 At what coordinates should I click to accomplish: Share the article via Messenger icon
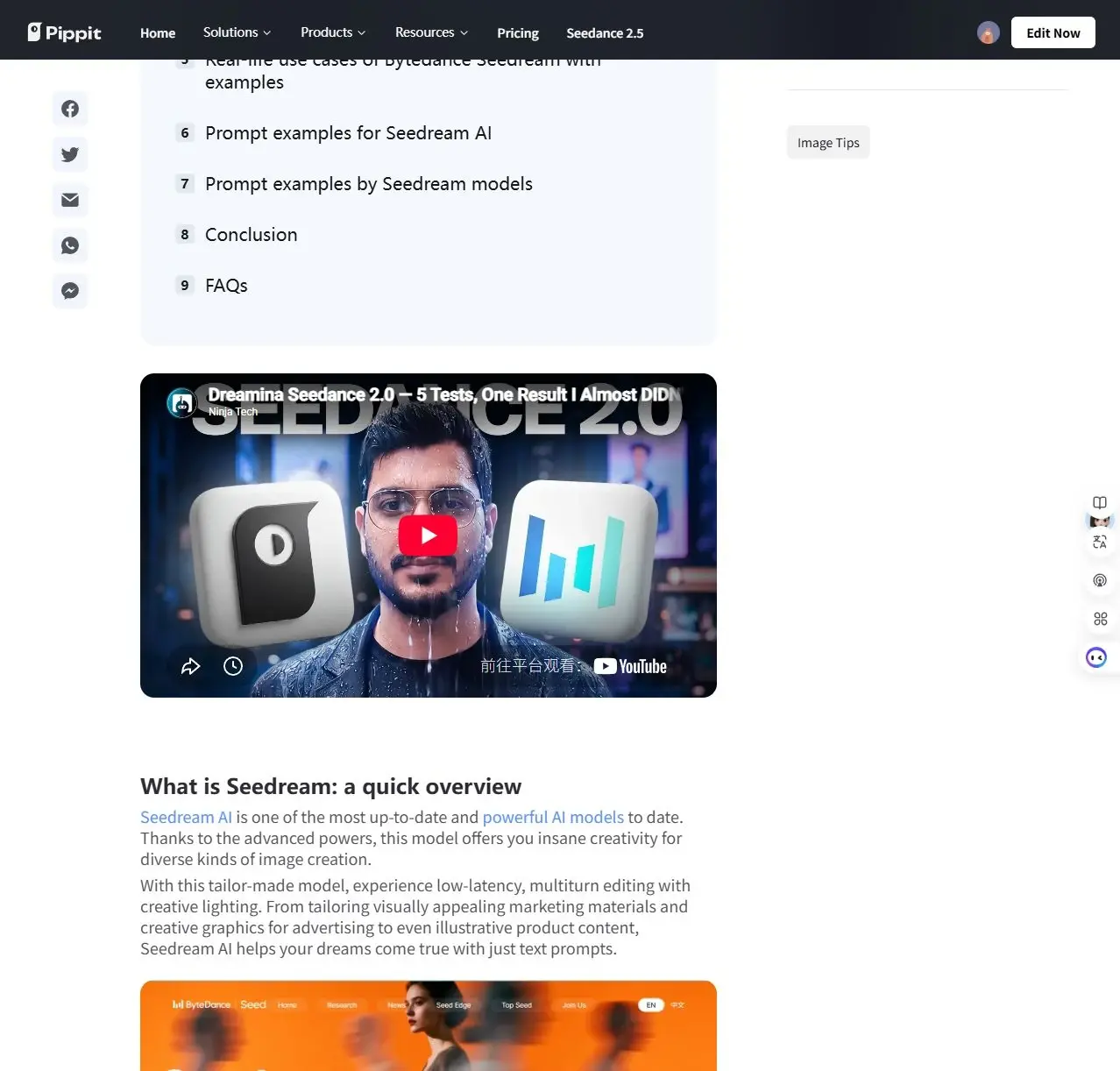click(70, 291)
